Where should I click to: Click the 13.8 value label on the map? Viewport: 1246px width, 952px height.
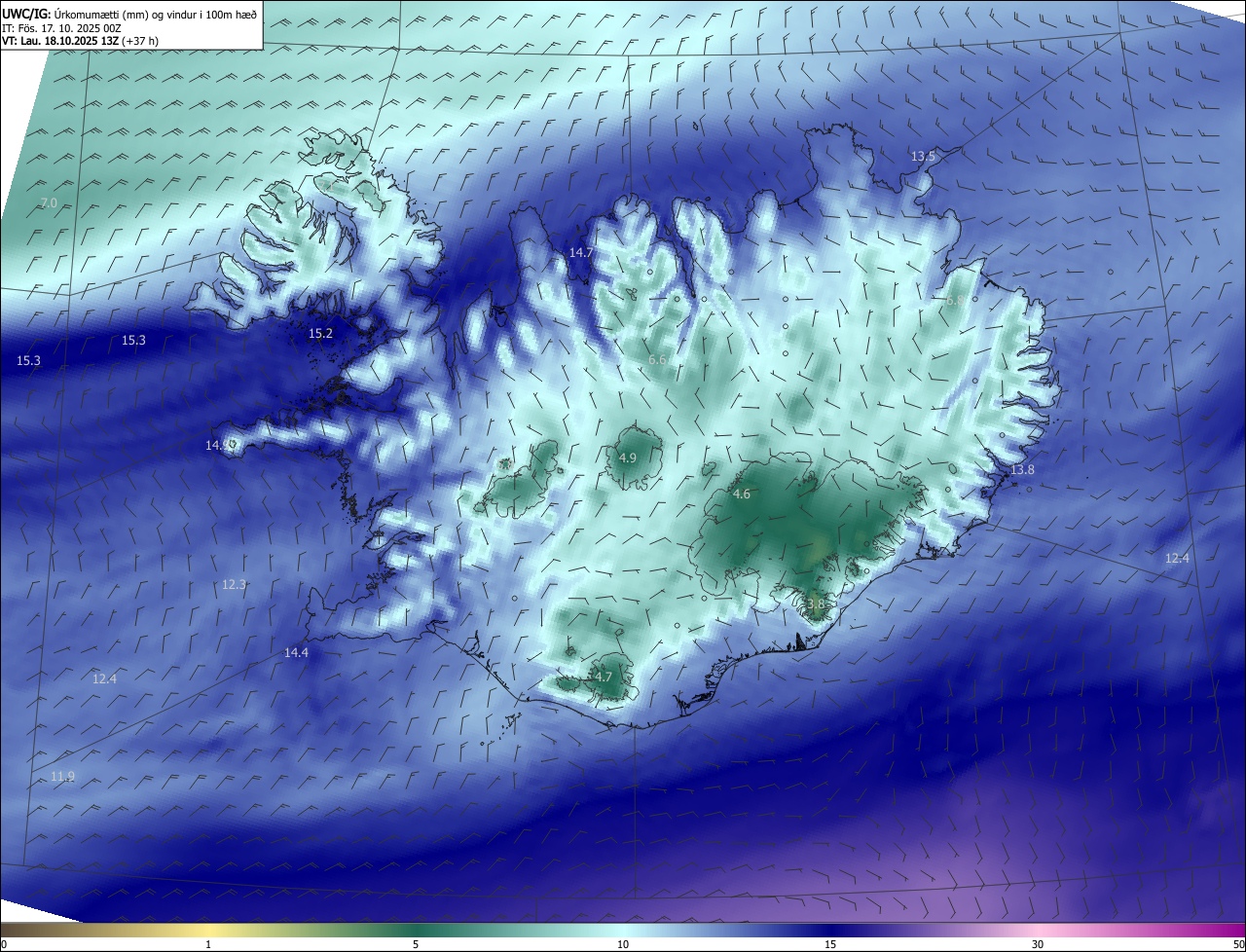tap(1022, 470)
